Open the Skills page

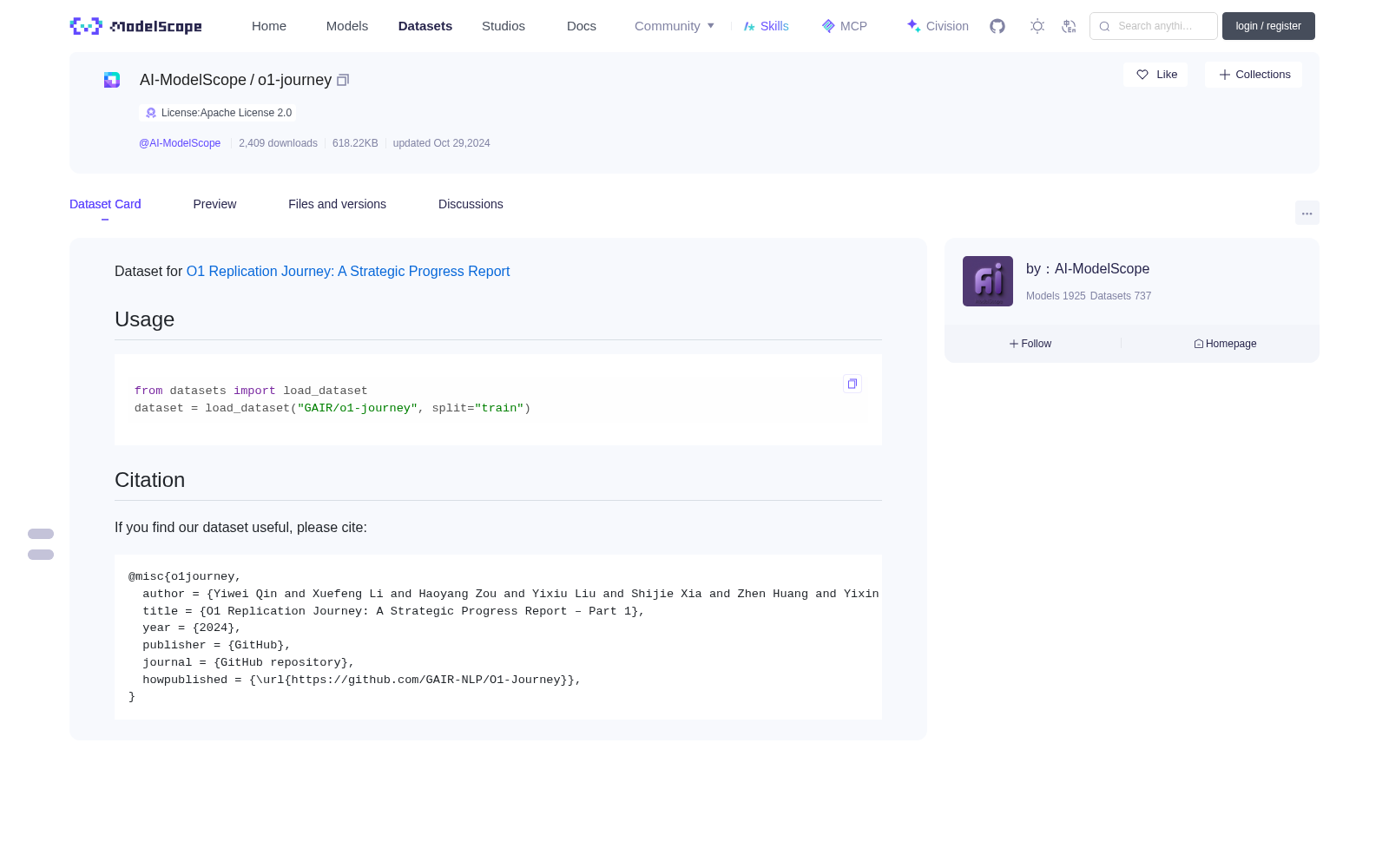point(767,26)
